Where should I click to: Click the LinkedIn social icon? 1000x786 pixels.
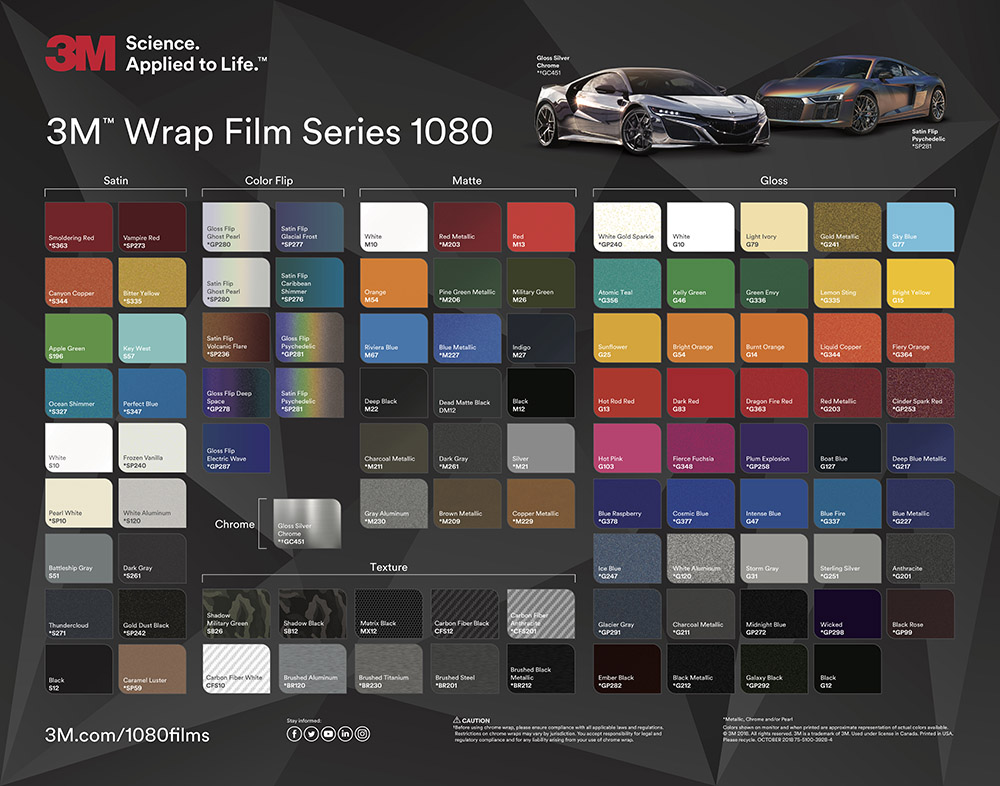[345, 734]
